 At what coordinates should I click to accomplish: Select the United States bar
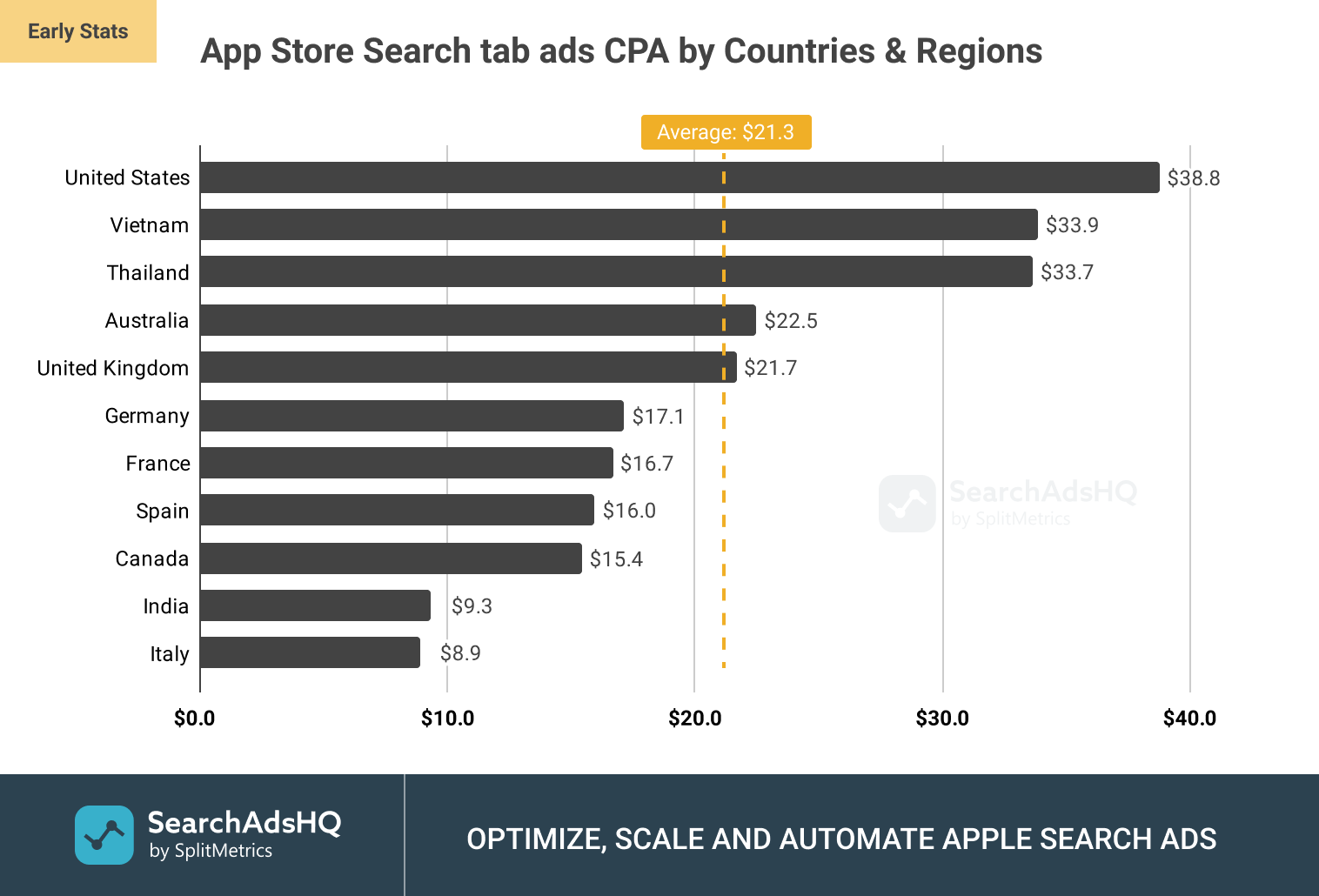point(679,177)
